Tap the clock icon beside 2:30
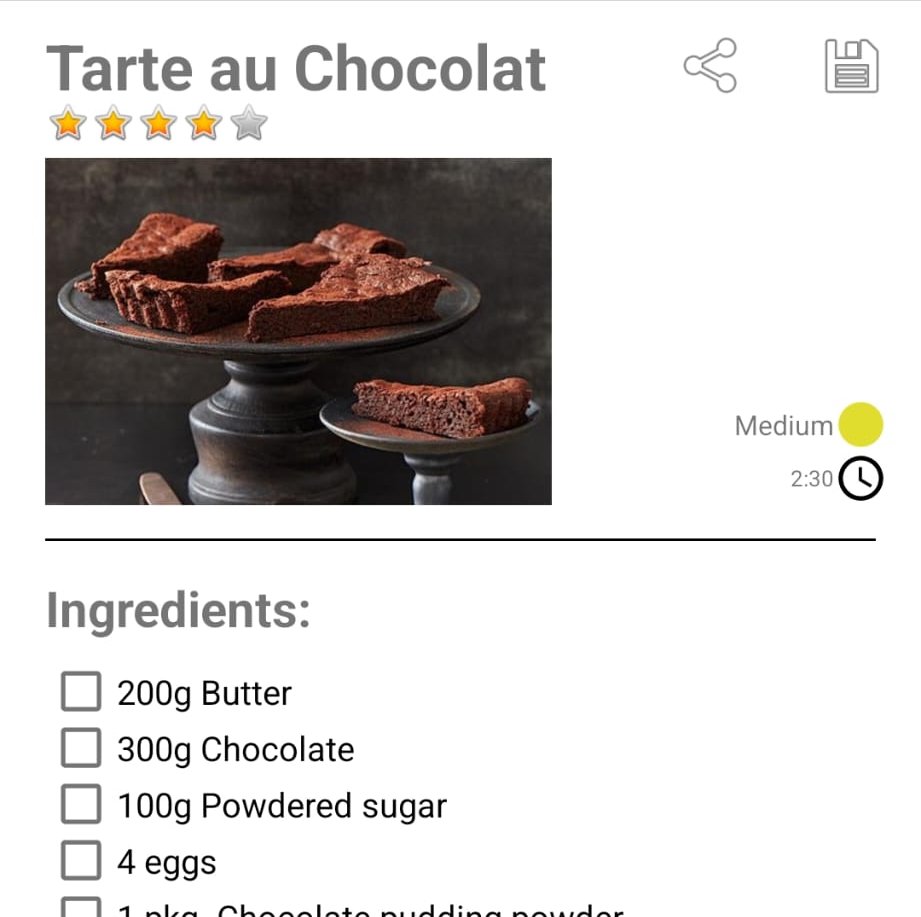 pyautogui.click(x=861, y=478)
